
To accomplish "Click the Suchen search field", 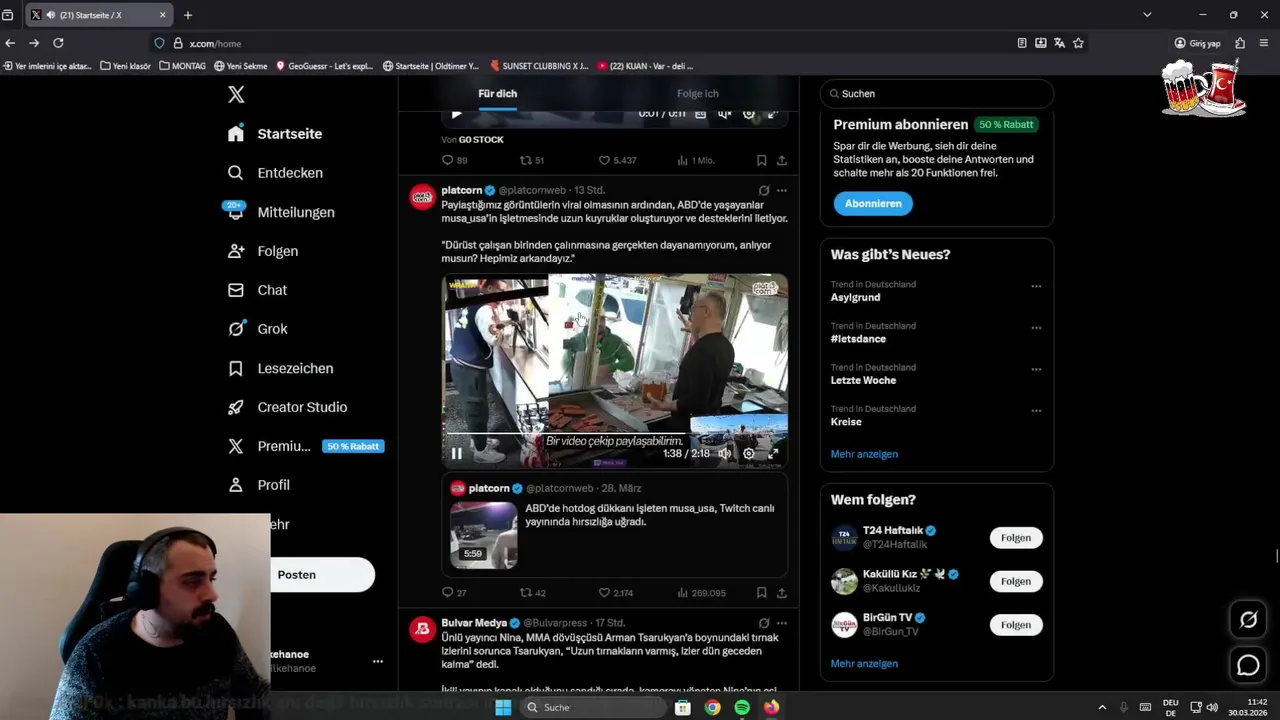I will 937,94.
